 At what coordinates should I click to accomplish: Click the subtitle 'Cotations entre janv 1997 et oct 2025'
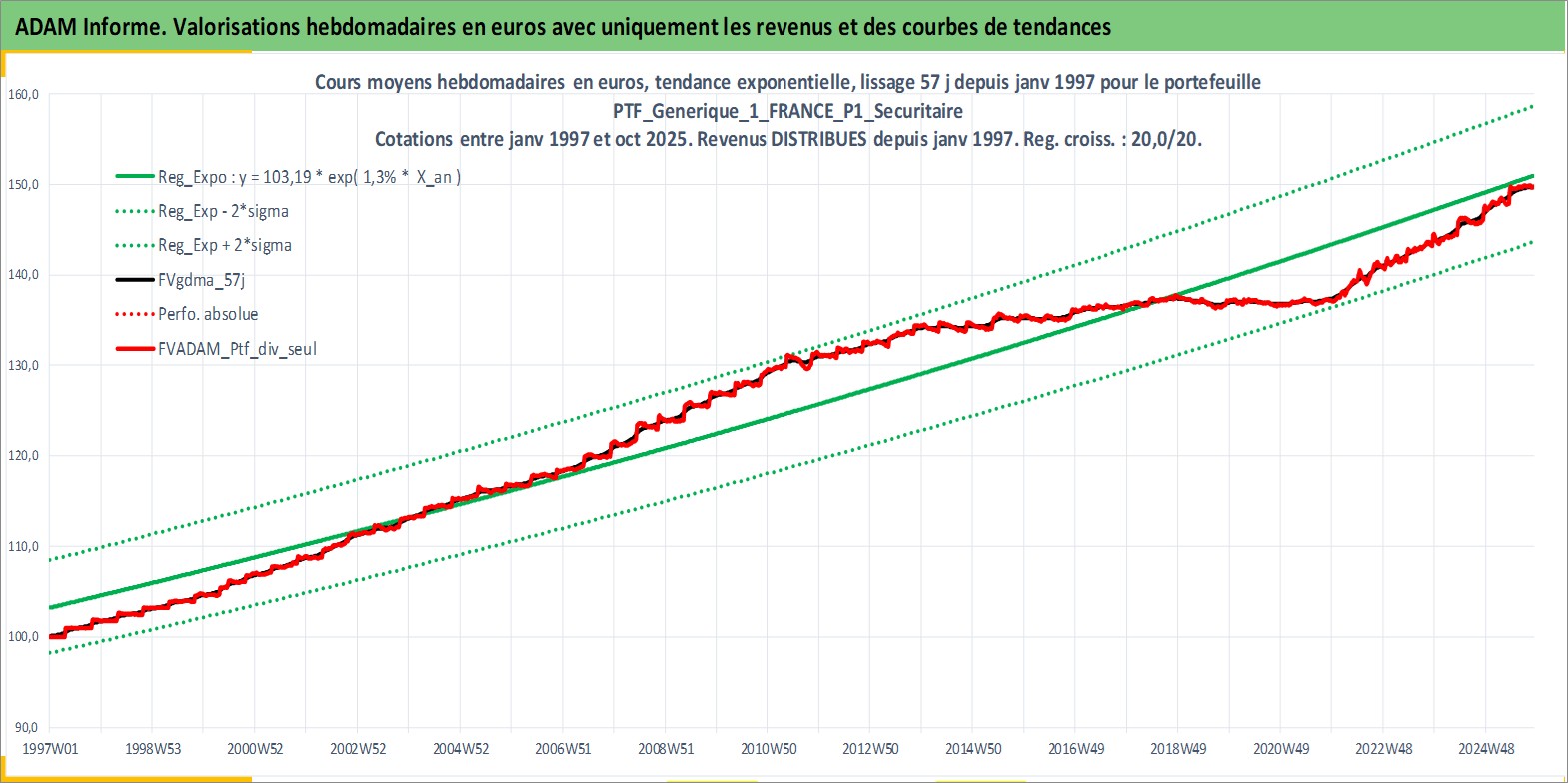[x=532, y=139]
